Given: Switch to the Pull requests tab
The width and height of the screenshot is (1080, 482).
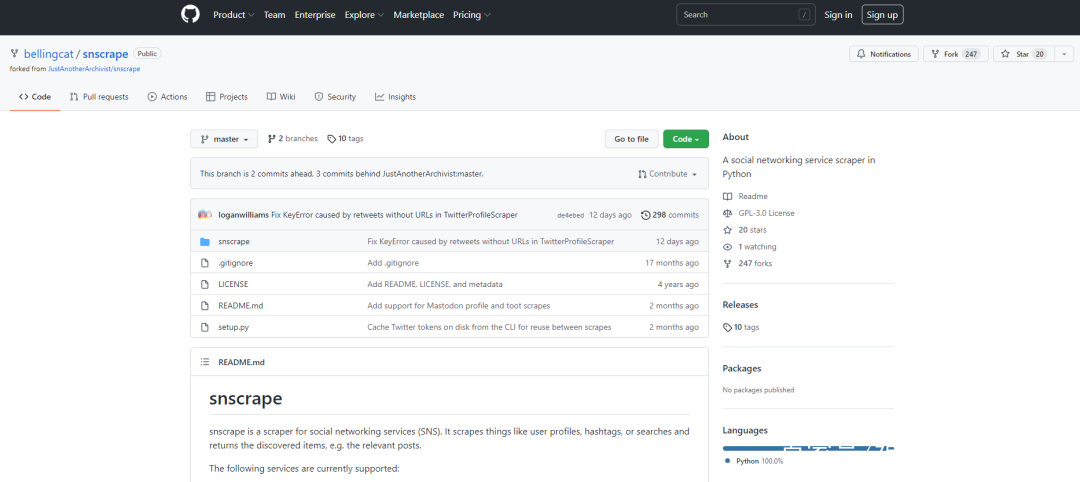Looking at the screenshot, I should pyautogui.click(x=99, y=97).
